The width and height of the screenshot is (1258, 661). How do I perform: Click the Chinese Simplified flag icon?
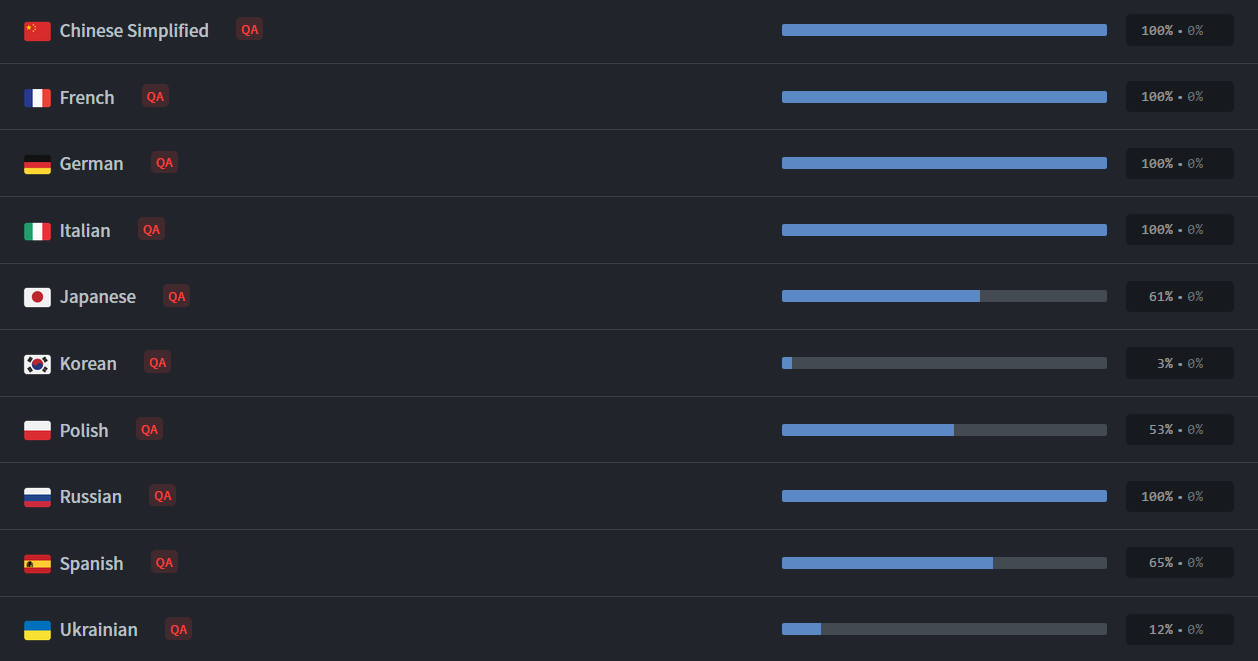(x=37, y=31)
